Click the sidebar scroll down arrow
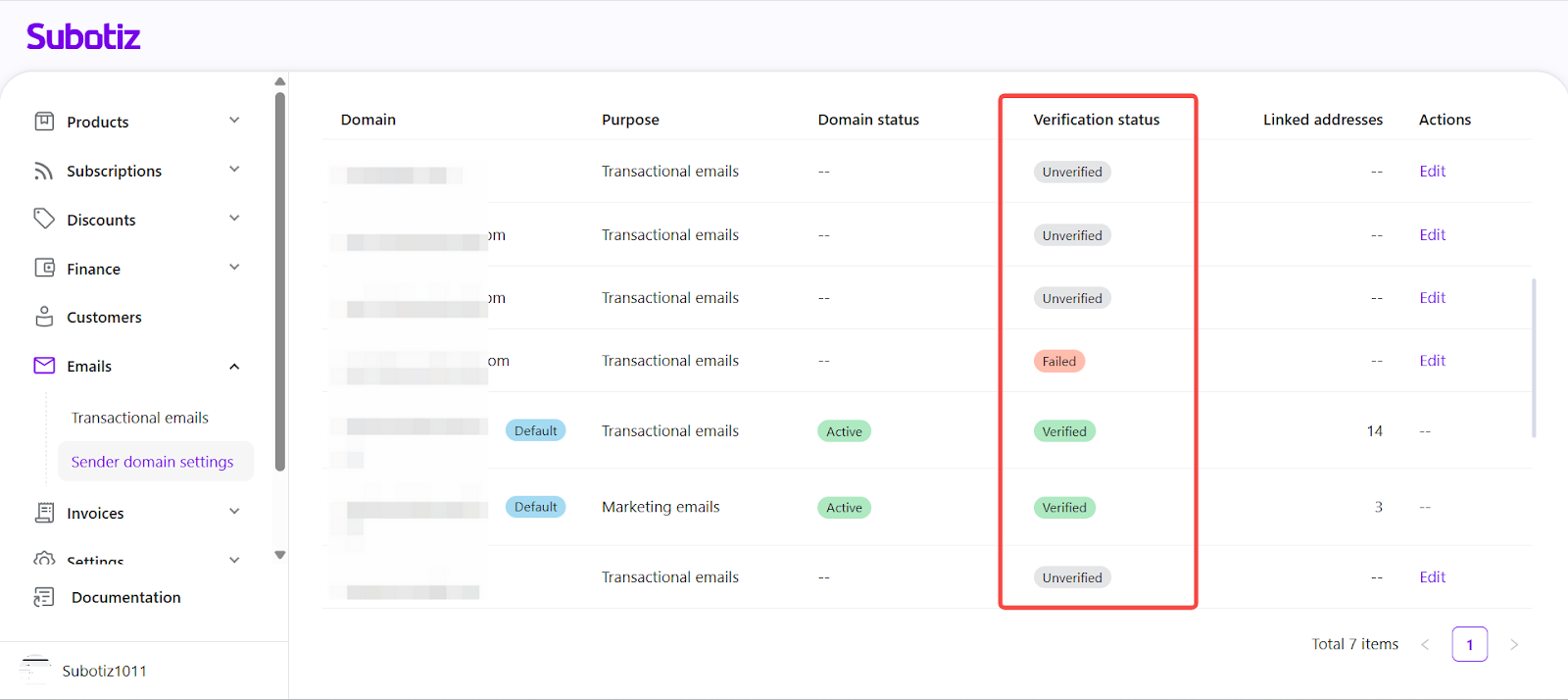 [280, 555]
